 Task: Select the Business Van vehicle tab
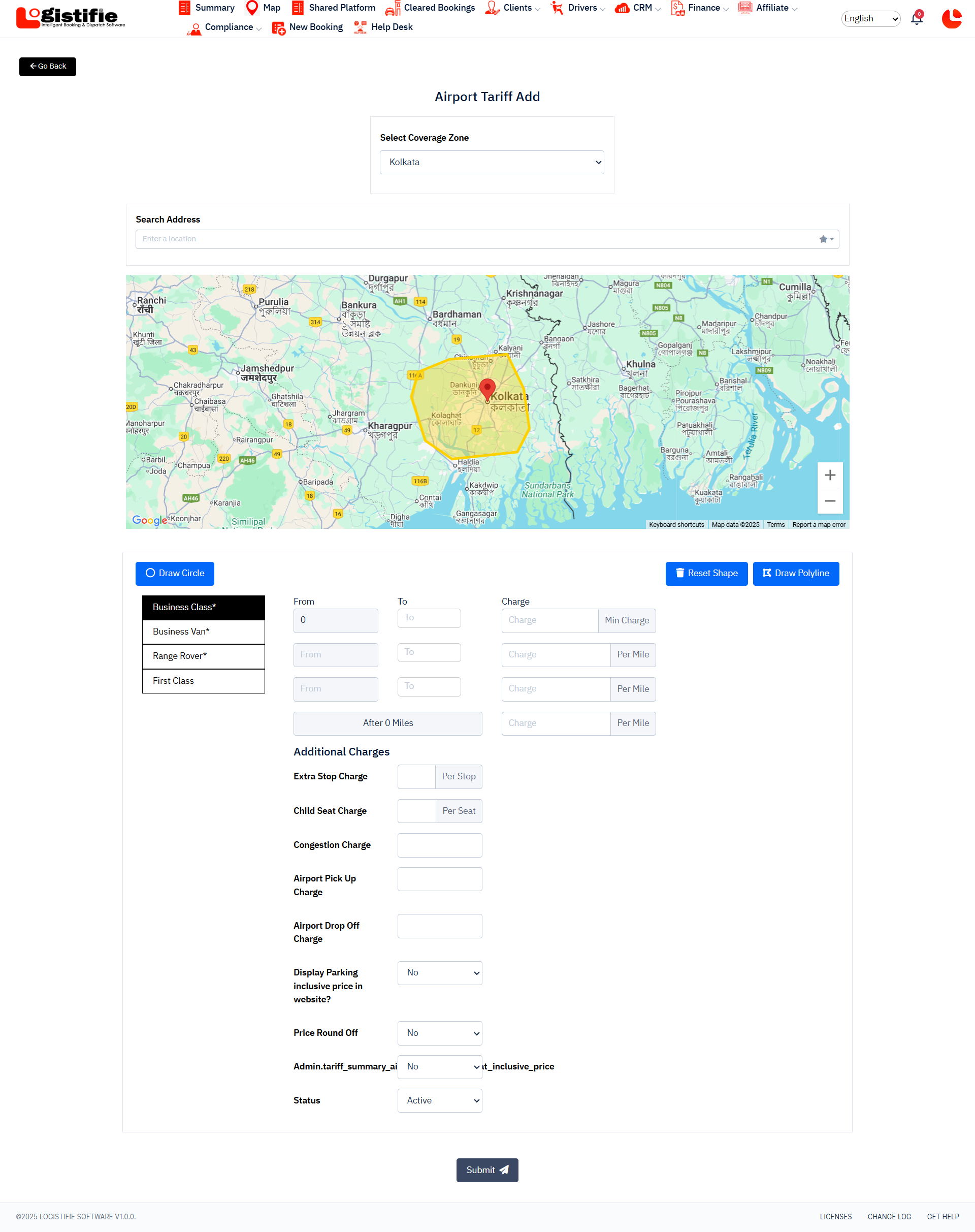[x=203, y=631]
